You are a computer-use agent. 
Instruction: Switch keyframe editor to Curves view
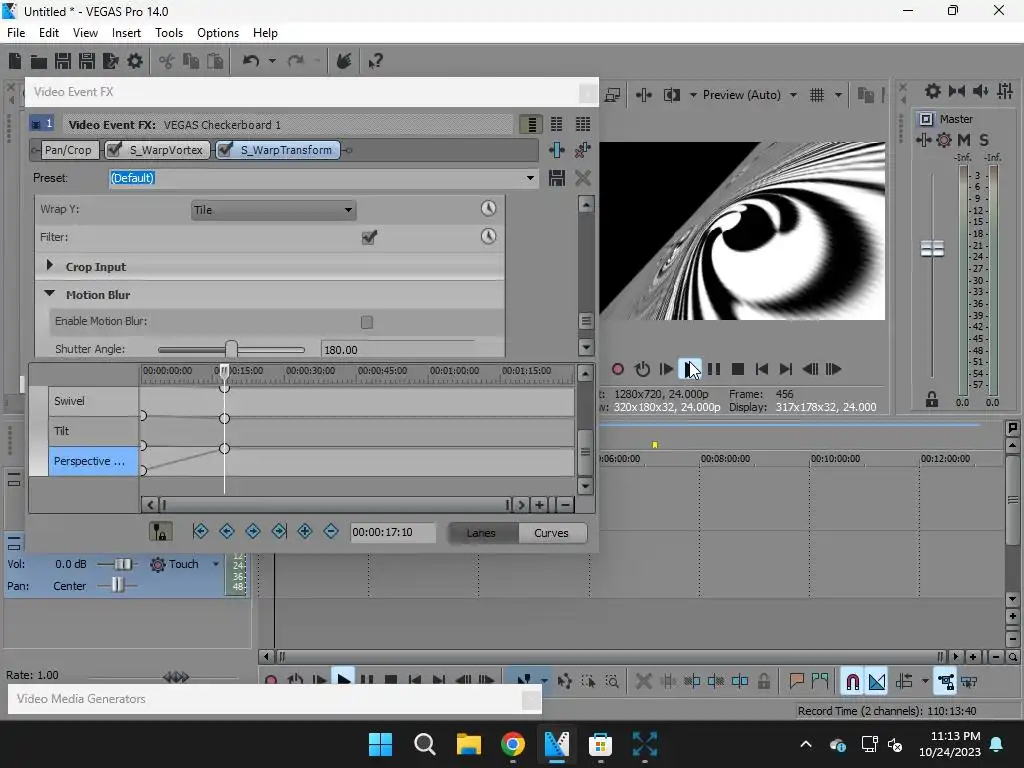(551, 533)
